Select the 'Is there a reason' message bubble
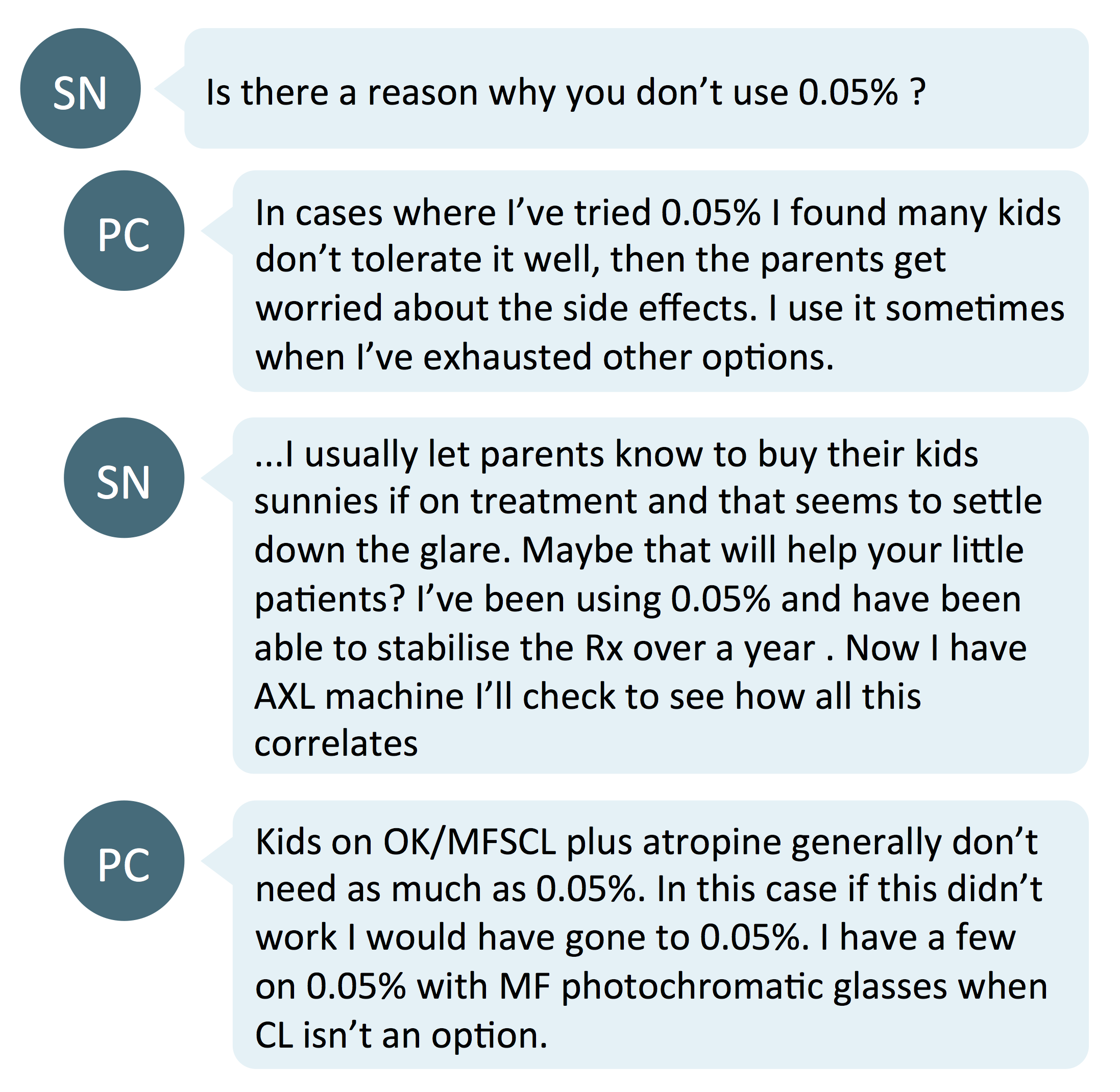The image size is (1120, 1092). [x=636, y=88]
